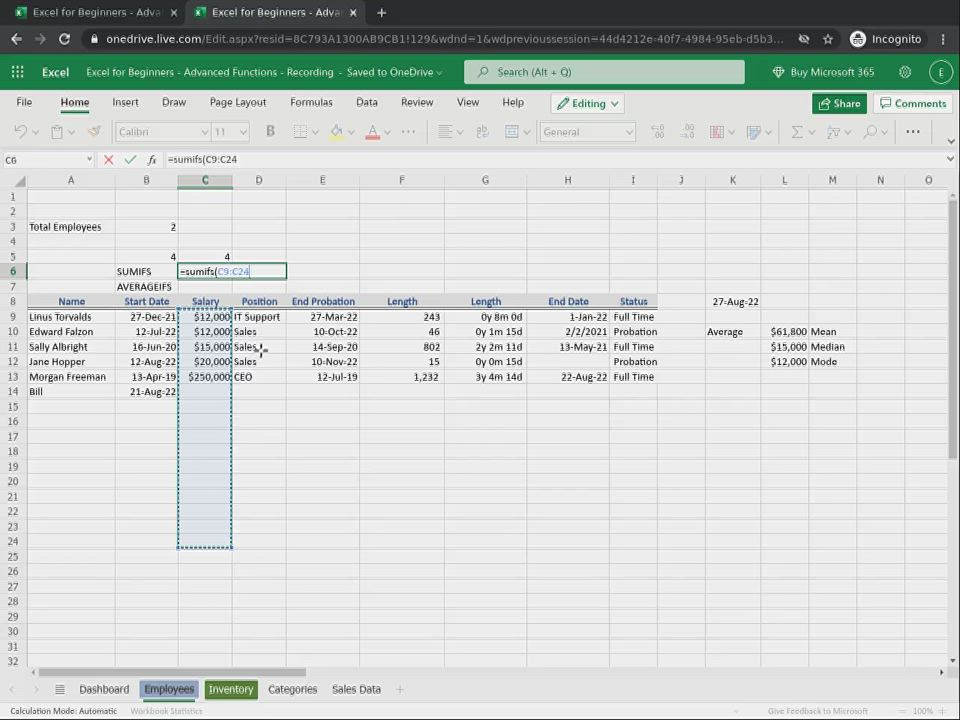Select cell with Morgan Freeman

(x=71, y=377)
